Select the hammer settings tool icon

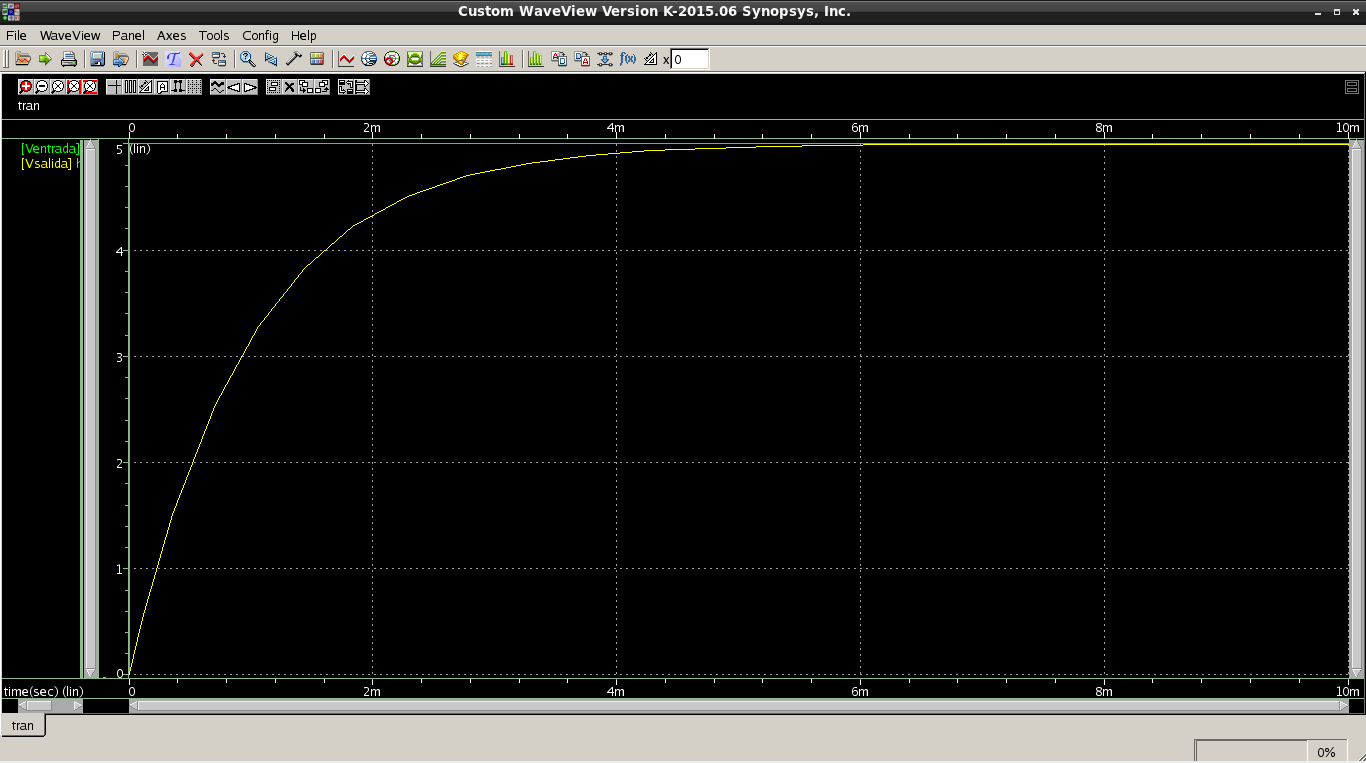pos(293,59)
